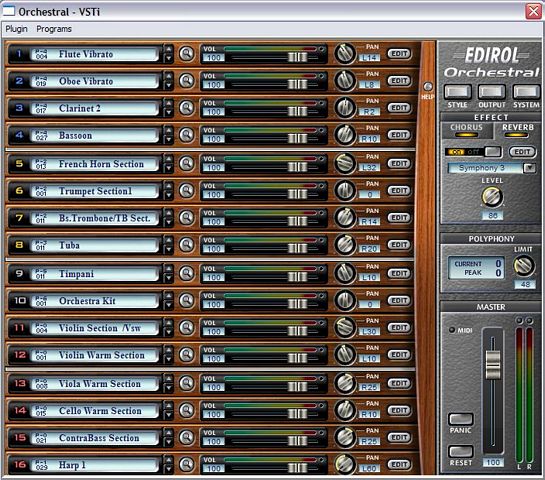Click the OUTPUT button

491,91
